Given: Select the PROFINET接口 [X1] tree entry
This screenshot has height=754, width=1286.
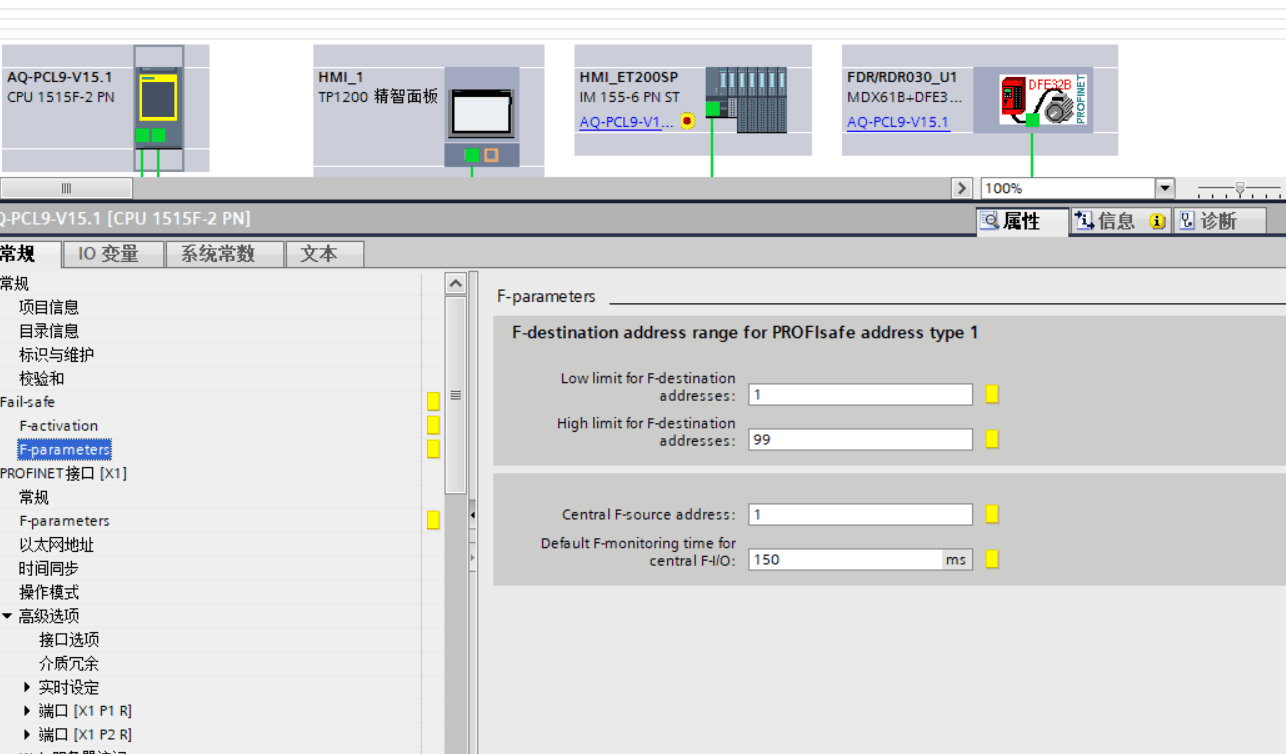Looking at the screenshot, I should [x=63, y=473].
